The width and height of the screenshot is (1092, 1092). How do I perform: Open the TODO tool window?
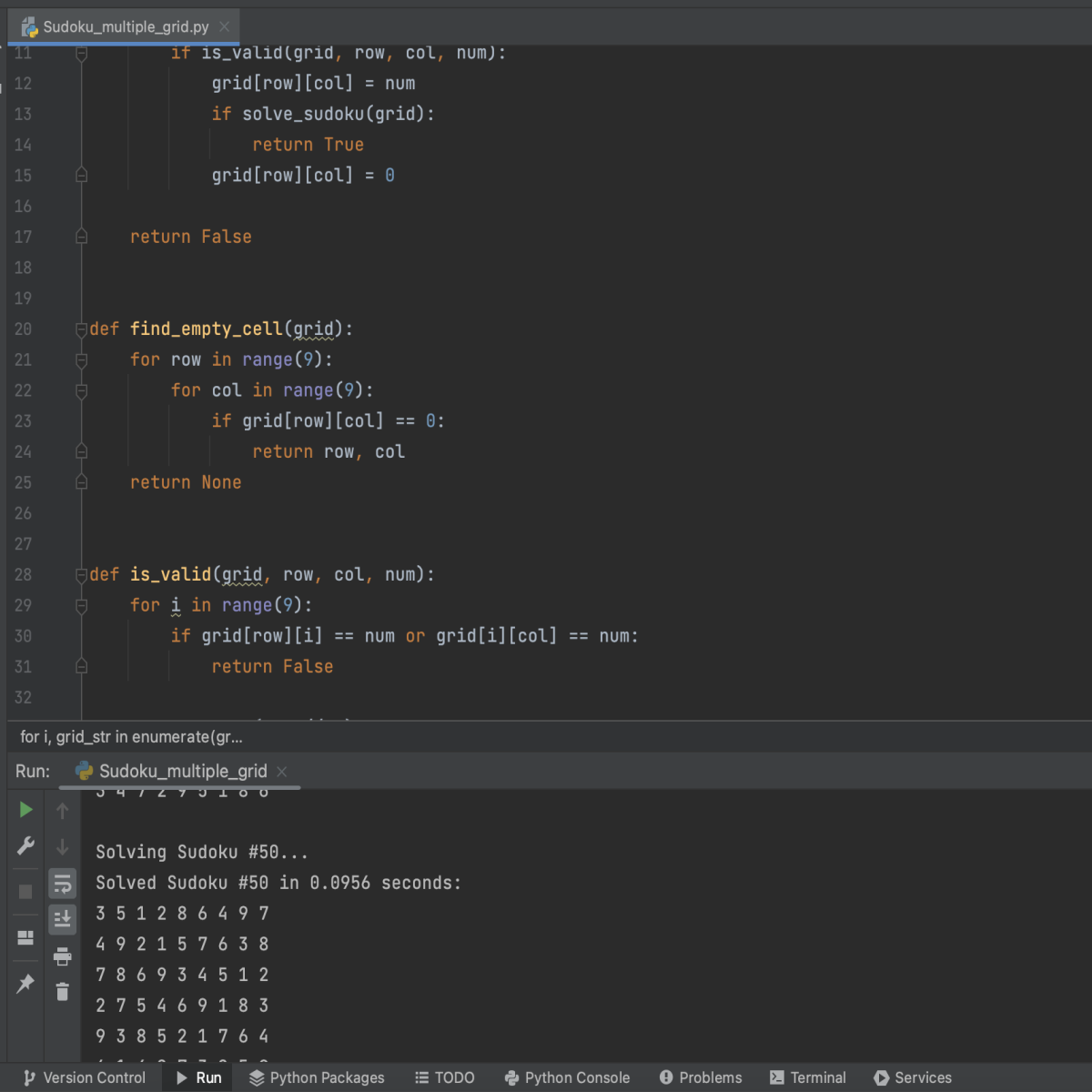(x=445, y=1077)
